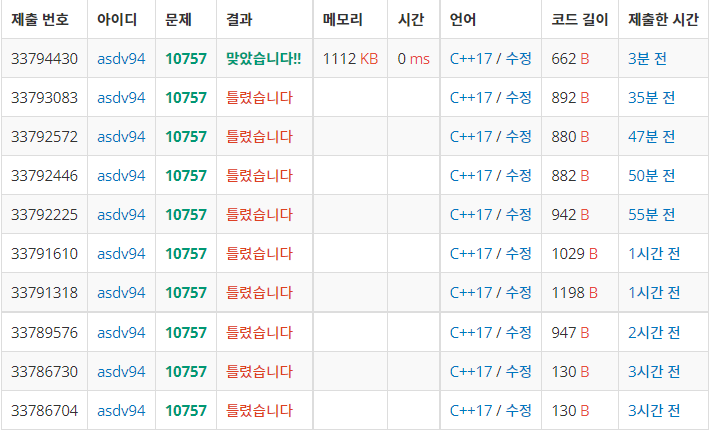Select the 1029 B code length

click(x=575, y=253)
